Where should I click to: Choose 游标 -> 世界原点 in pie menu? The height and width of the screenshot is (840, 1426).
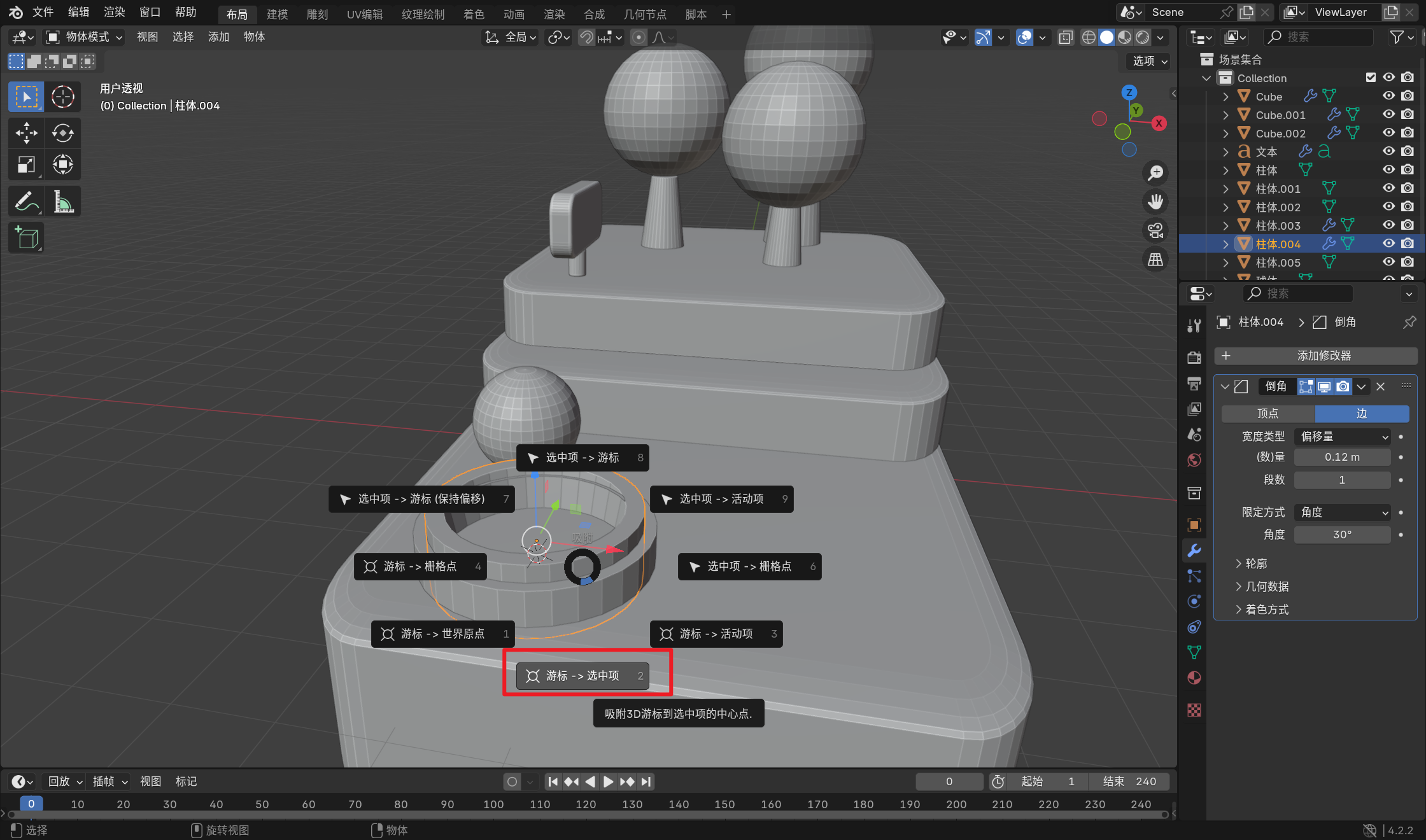coord(442,634)
